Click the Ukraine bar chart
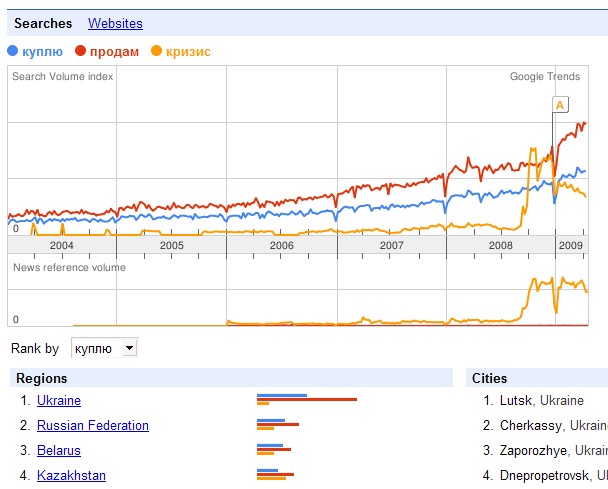The height and width of the screenshot is (489, 608). point(306,400)
